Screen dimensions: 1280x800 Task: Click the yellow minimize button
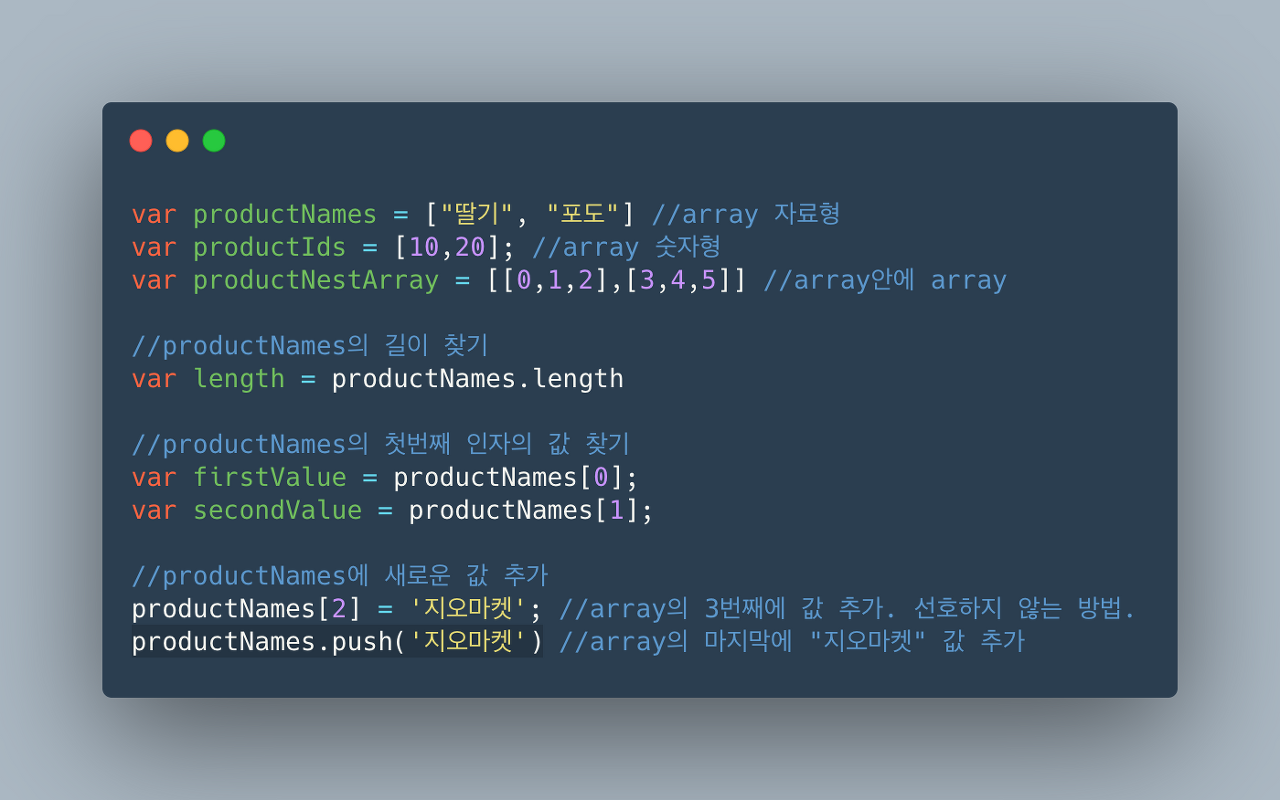coord(177,141)
